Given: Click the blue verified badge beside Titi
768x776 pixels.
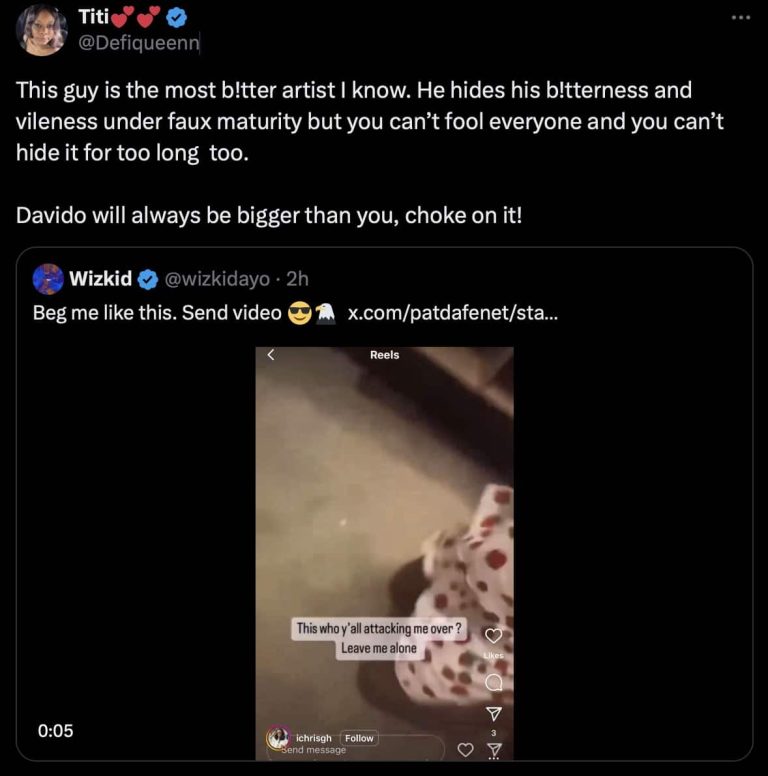Looking at the screenshot, I should pyautogui.click(x=178, y=18).
